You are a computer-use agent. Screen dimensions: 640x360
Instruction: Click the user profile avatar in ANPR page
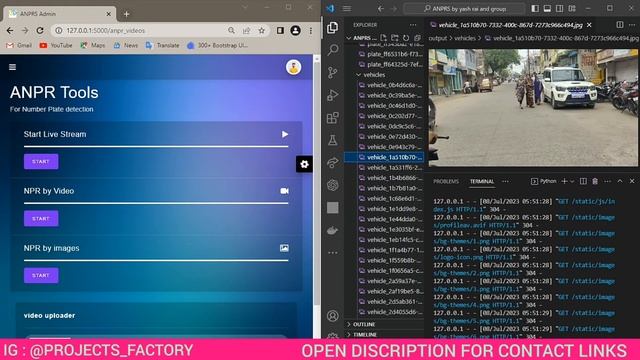tap(293, 67)
